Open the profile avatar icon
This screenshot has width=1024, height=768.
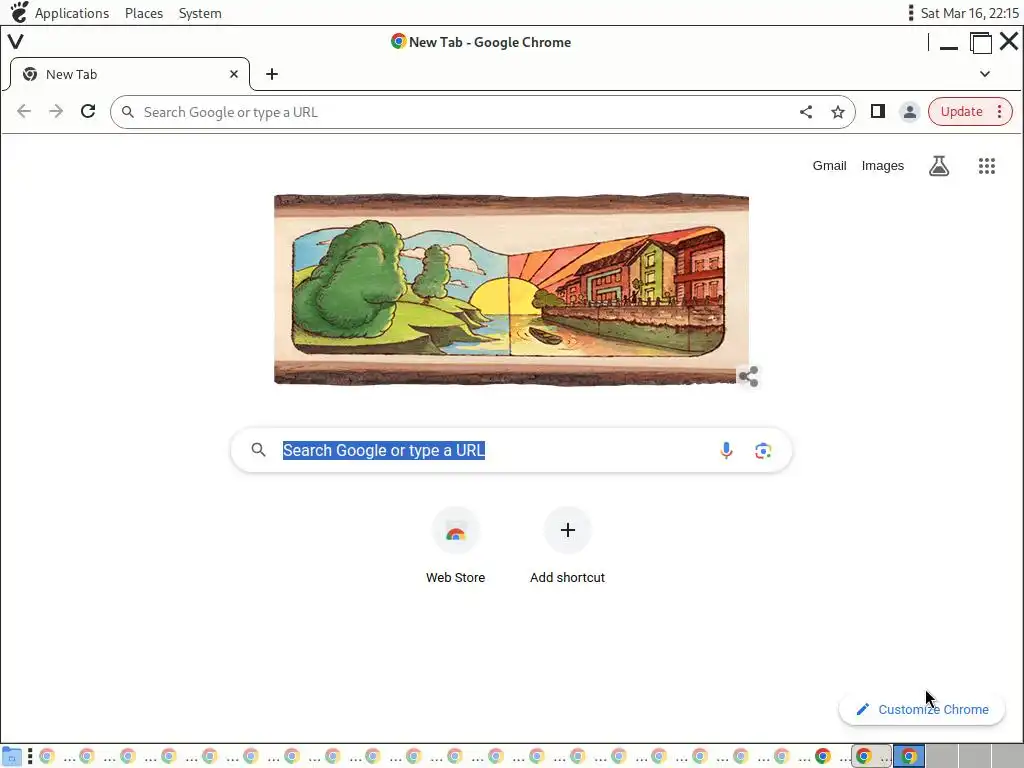point(909,112)
